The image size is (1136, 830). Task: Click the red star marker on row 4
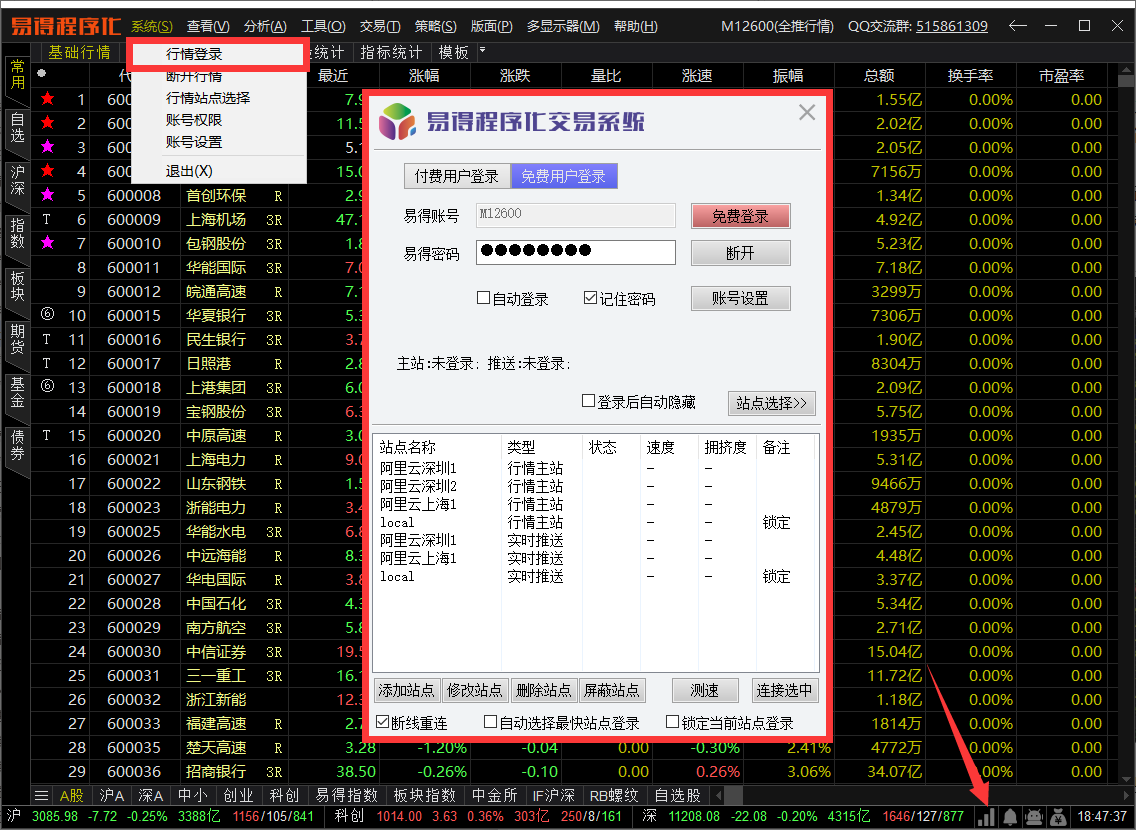tap(48, 170)
